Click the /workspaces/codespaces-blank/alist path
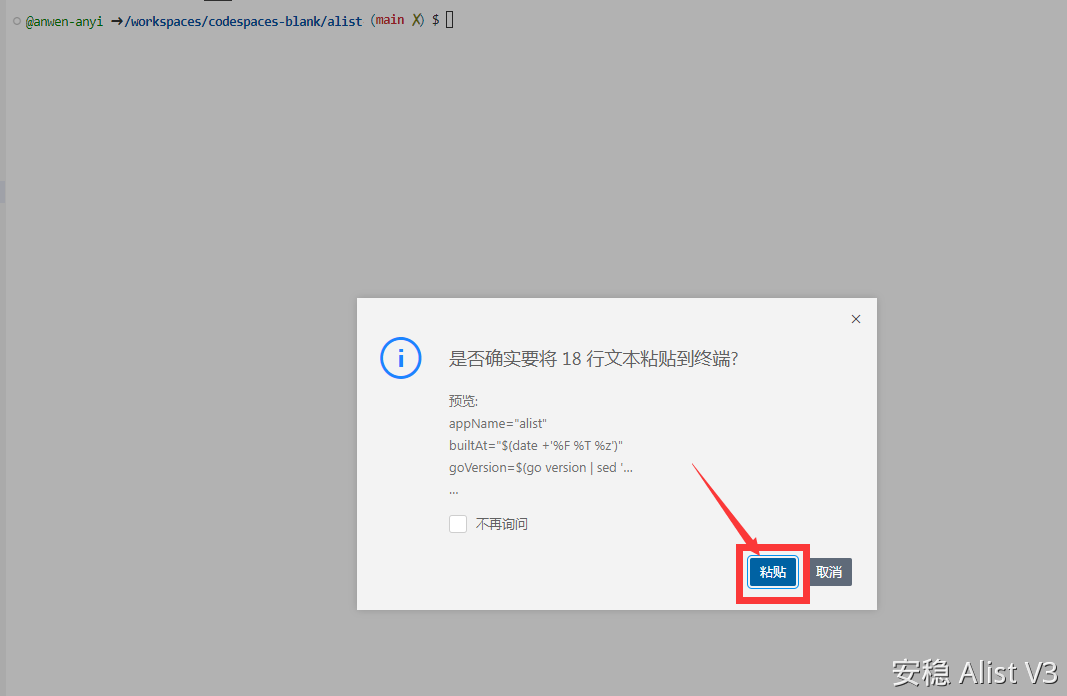 tap(244, 20)
